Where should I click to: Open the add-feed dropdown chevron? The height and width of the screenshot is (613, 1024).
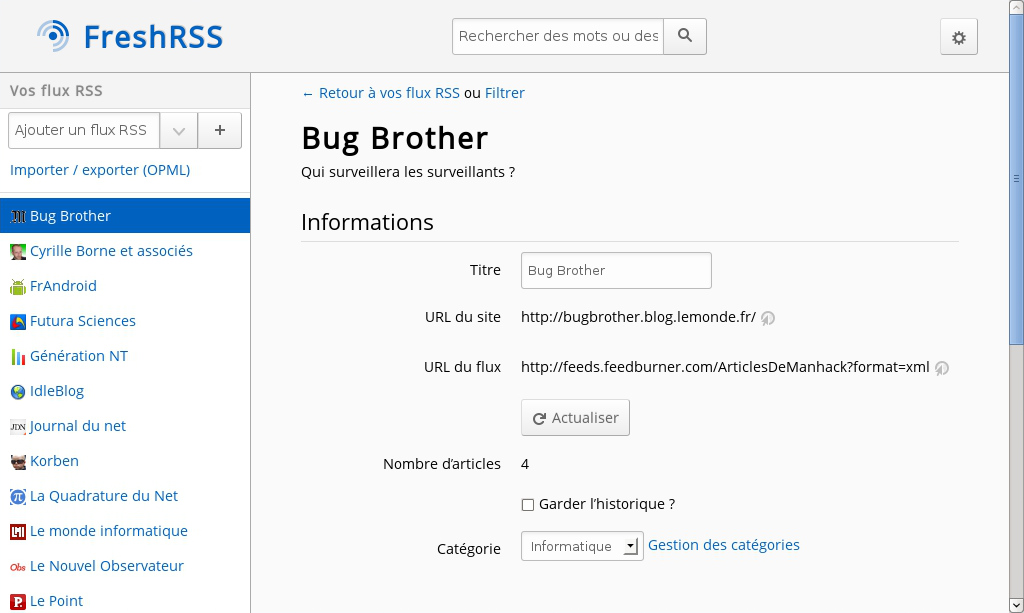tap(178, 130)
